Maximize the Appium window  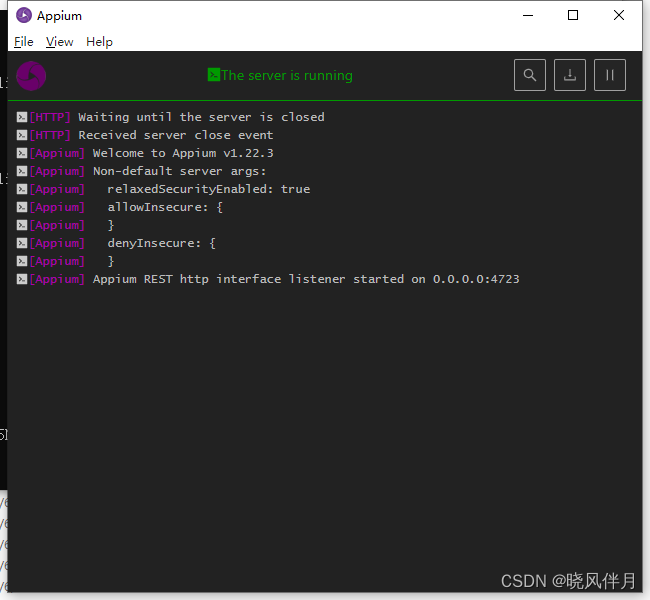coord(573,15)
